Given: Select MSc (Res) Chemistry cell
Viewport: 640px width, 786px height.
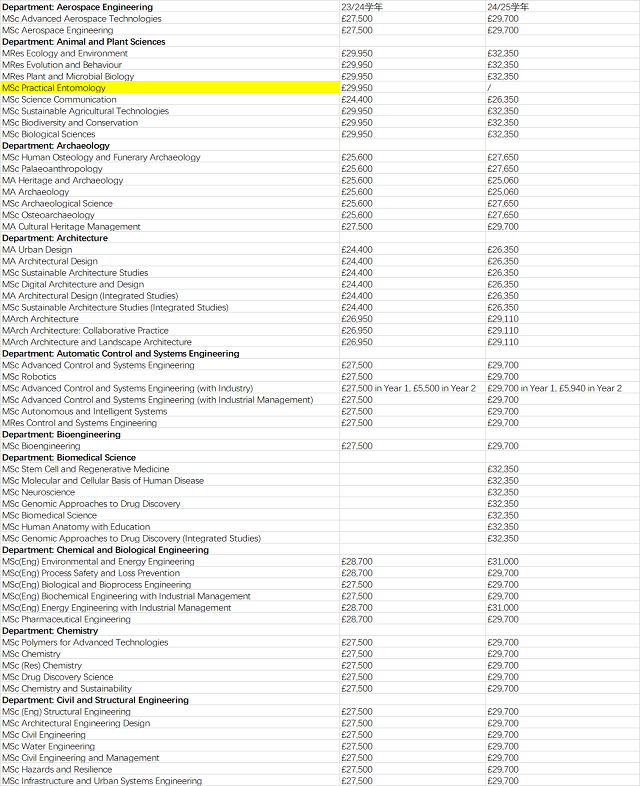Looking at the screenshot, I should click(x=170, y=665).
